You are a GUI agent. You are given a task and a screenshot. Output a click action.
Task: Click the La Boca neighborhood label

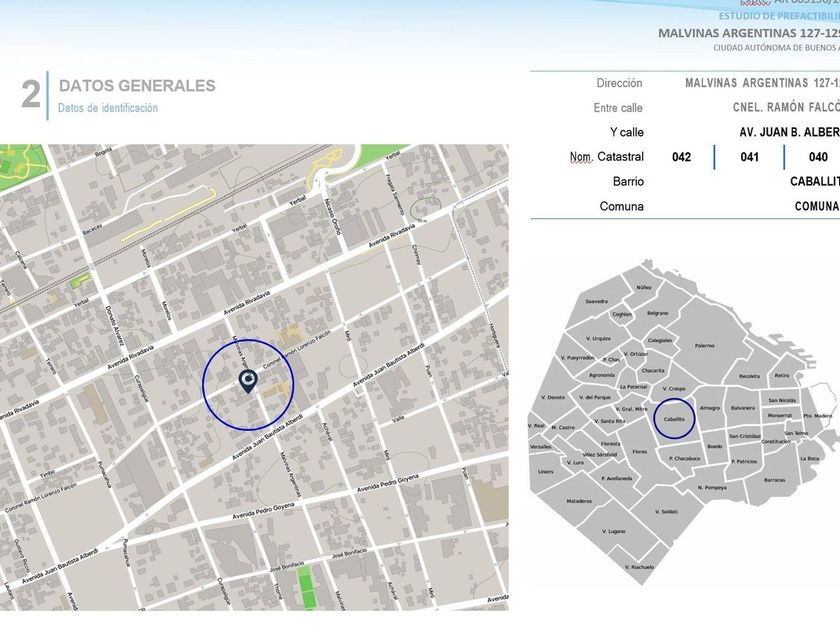pyautogui.click(x=809, y=459)
